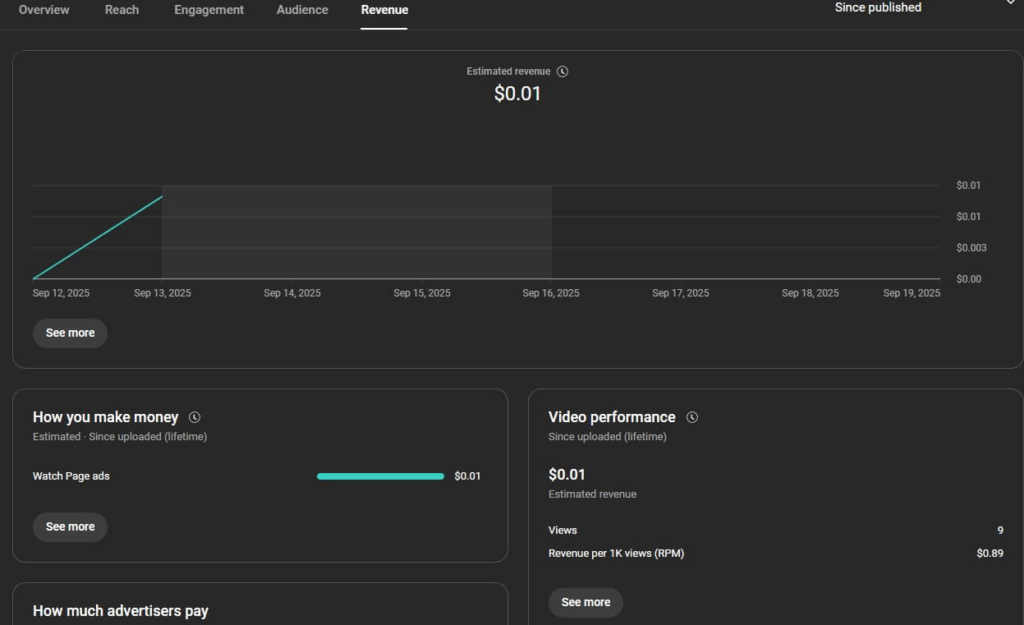Click See more in Video performance card
The height and width of the screenshot is (625, 1024).
[x=585, y=602]
